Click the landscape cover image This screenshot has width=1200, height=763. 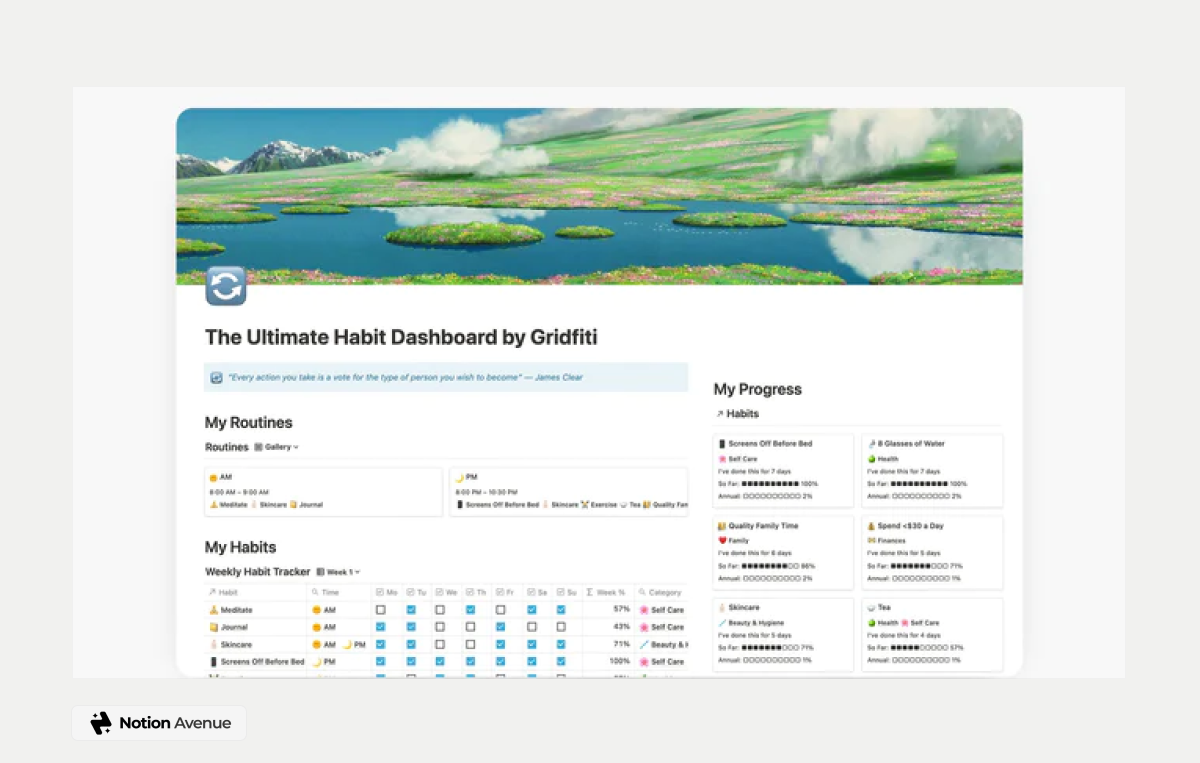pos(598,196)
